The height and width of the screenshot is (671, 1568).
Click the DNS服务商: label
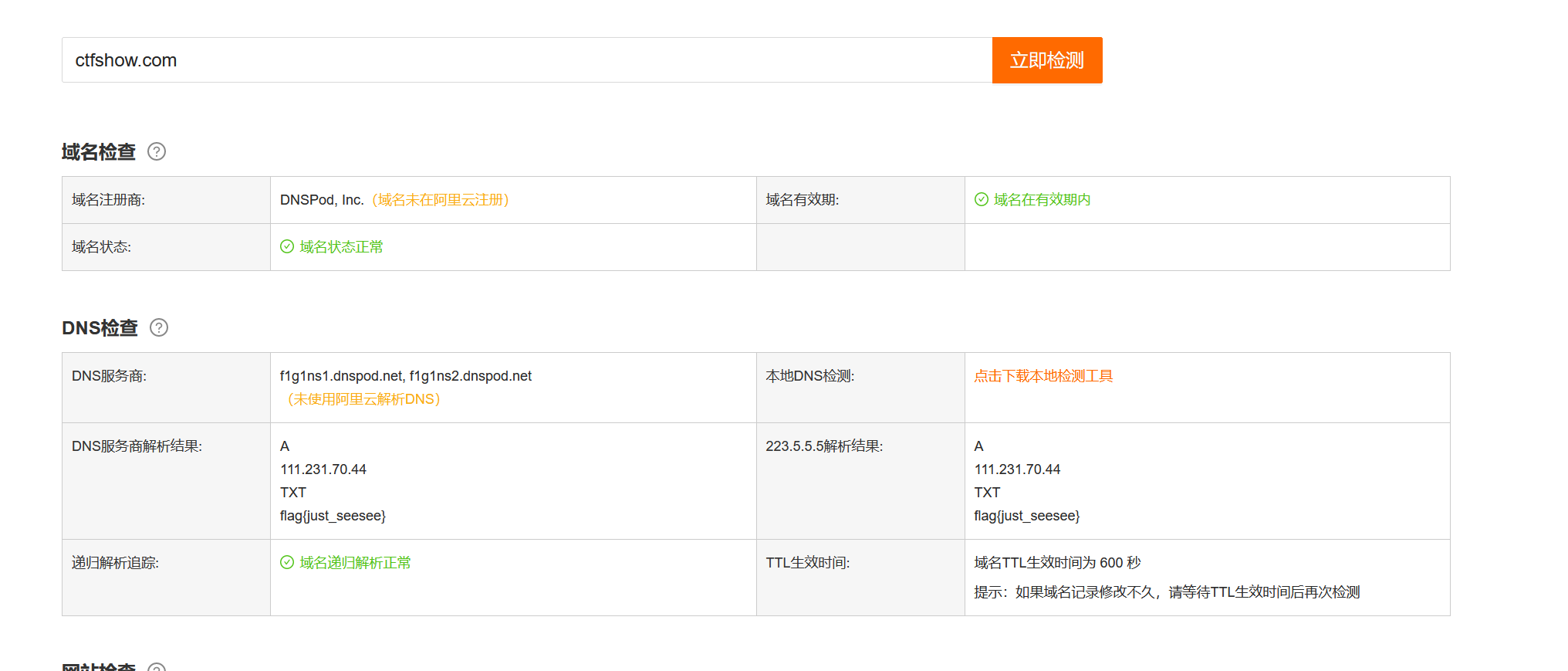point(109,376)
